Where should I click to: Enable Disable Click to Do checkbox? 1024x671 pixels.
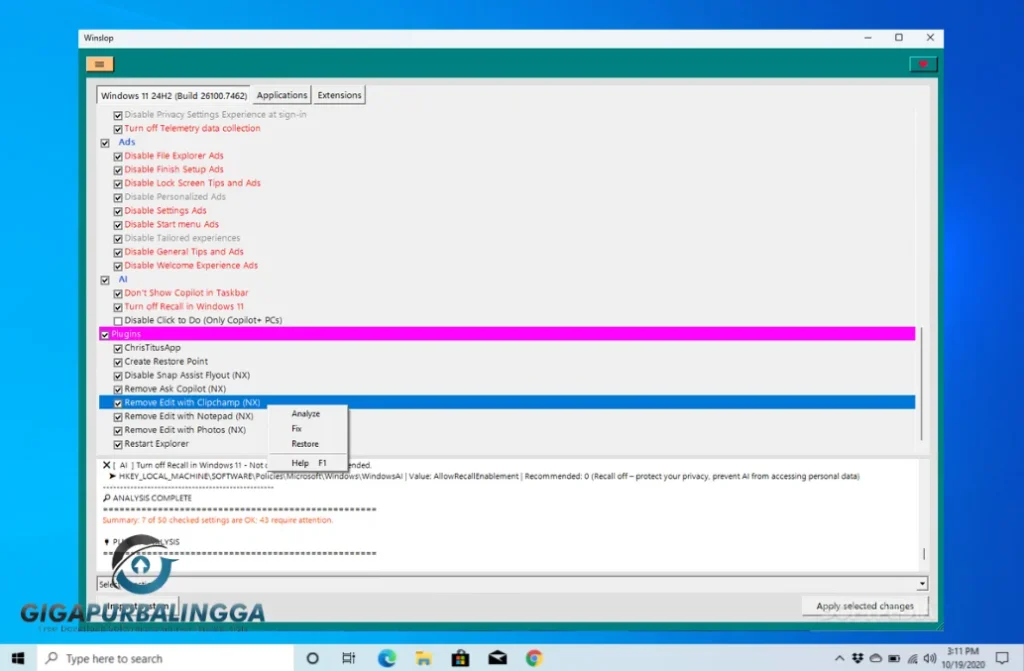click(118, 321)
